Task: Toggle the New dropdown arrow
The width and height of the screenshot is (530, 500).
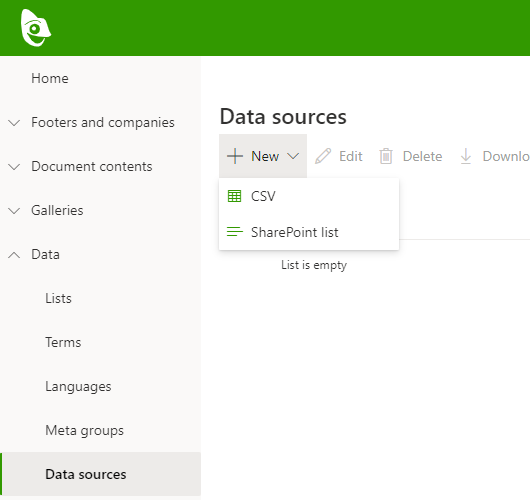Action: (x=293, y=156)
